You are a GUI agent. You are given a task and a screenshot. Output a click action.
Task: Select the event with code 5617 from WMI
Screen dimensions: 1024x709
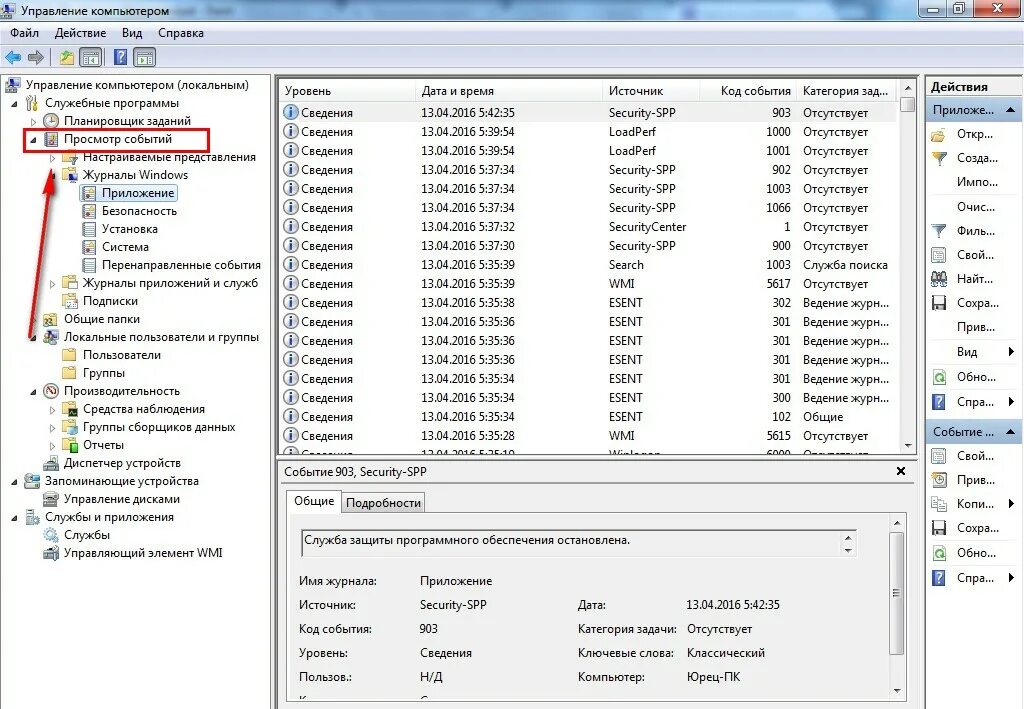pos(588,284)
